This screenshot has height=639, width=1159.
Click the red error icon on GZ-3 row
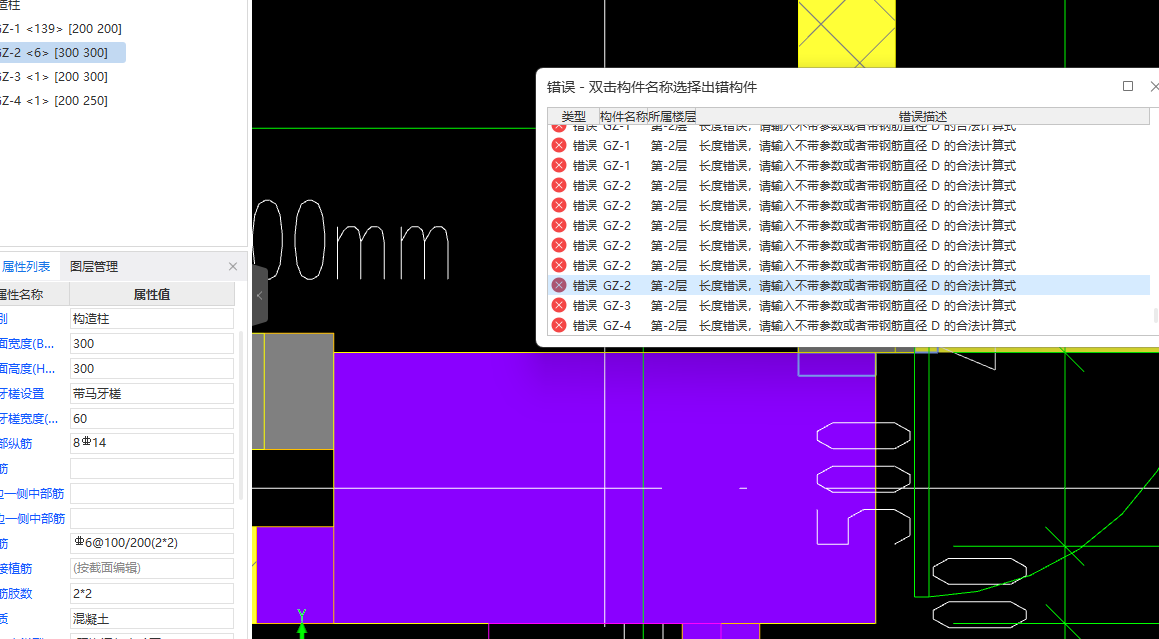tap(559, 305)
